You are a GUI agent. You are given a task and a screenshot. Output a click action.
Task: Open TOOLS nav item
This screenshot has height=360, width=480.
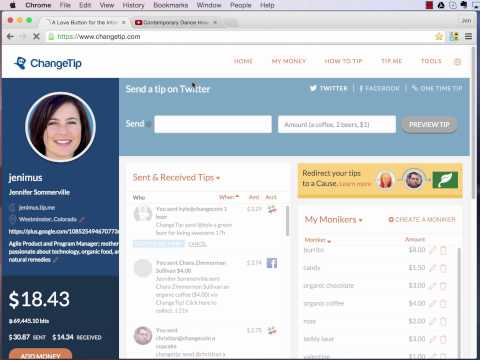[x=431, y=61]
